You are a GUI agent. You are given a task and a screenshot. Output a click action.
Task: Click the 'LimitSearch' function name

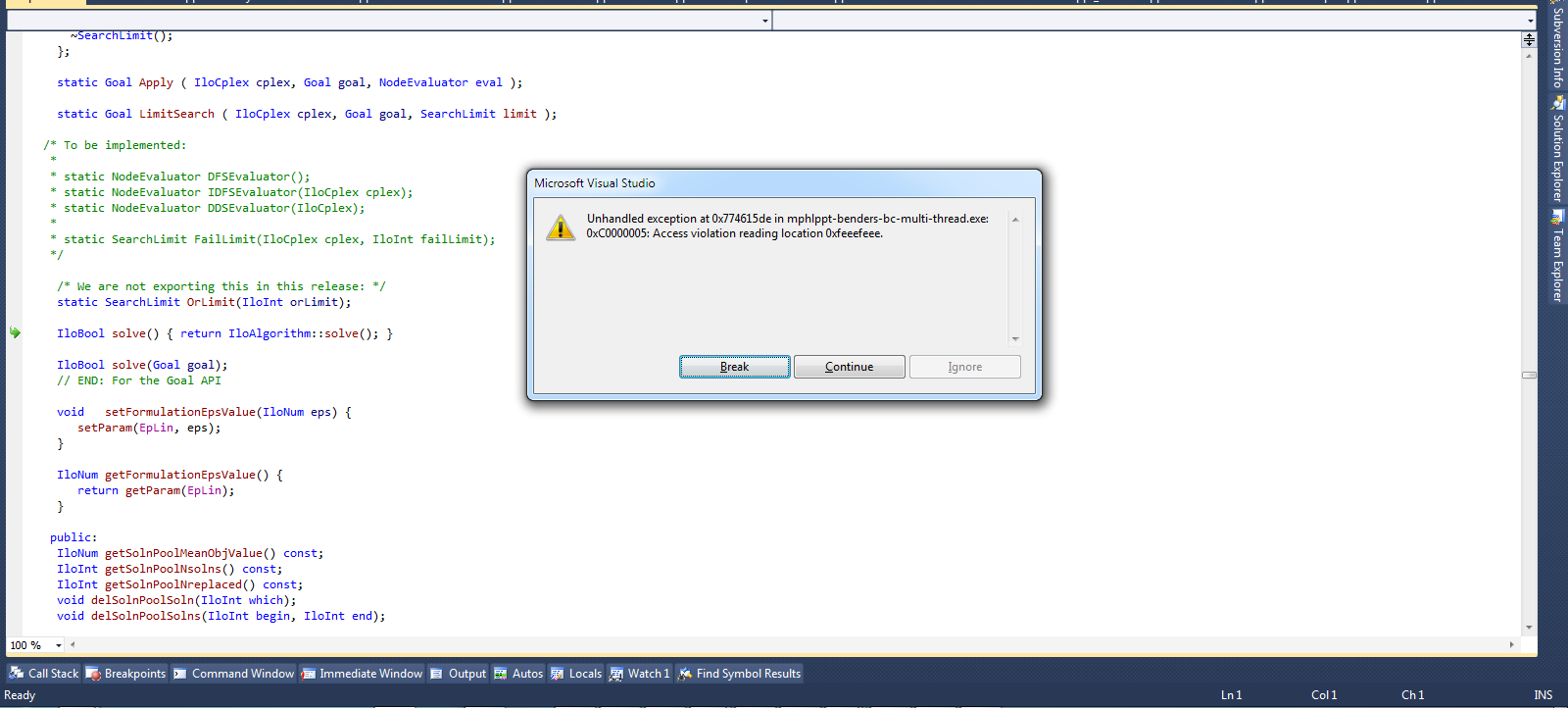[176, 114]
